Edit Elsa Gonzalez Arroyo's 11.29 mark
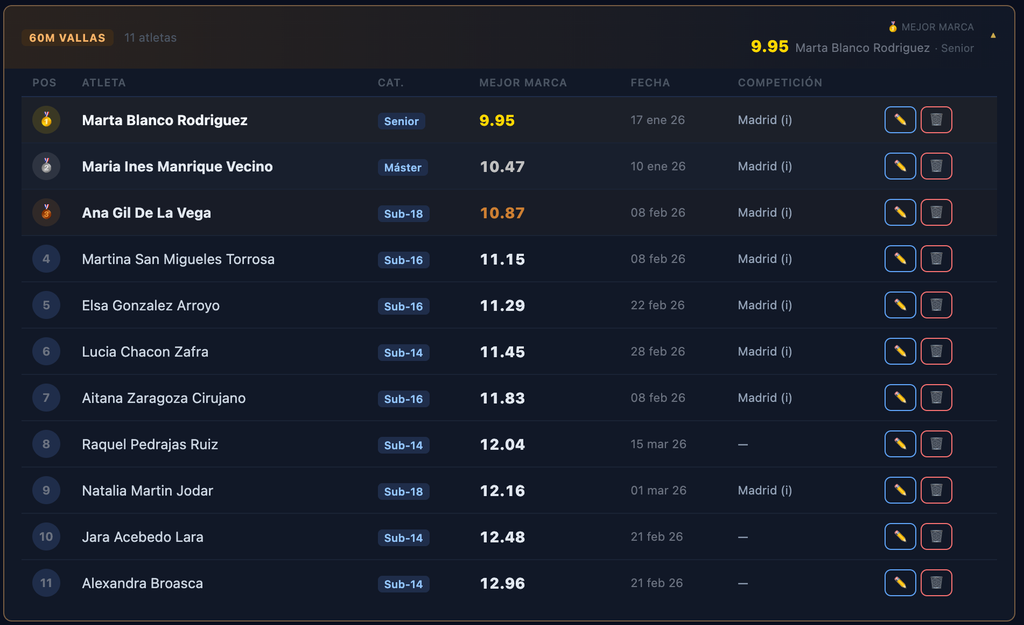The width and height of the screenshot is (1024, 625). coord(900,305)
